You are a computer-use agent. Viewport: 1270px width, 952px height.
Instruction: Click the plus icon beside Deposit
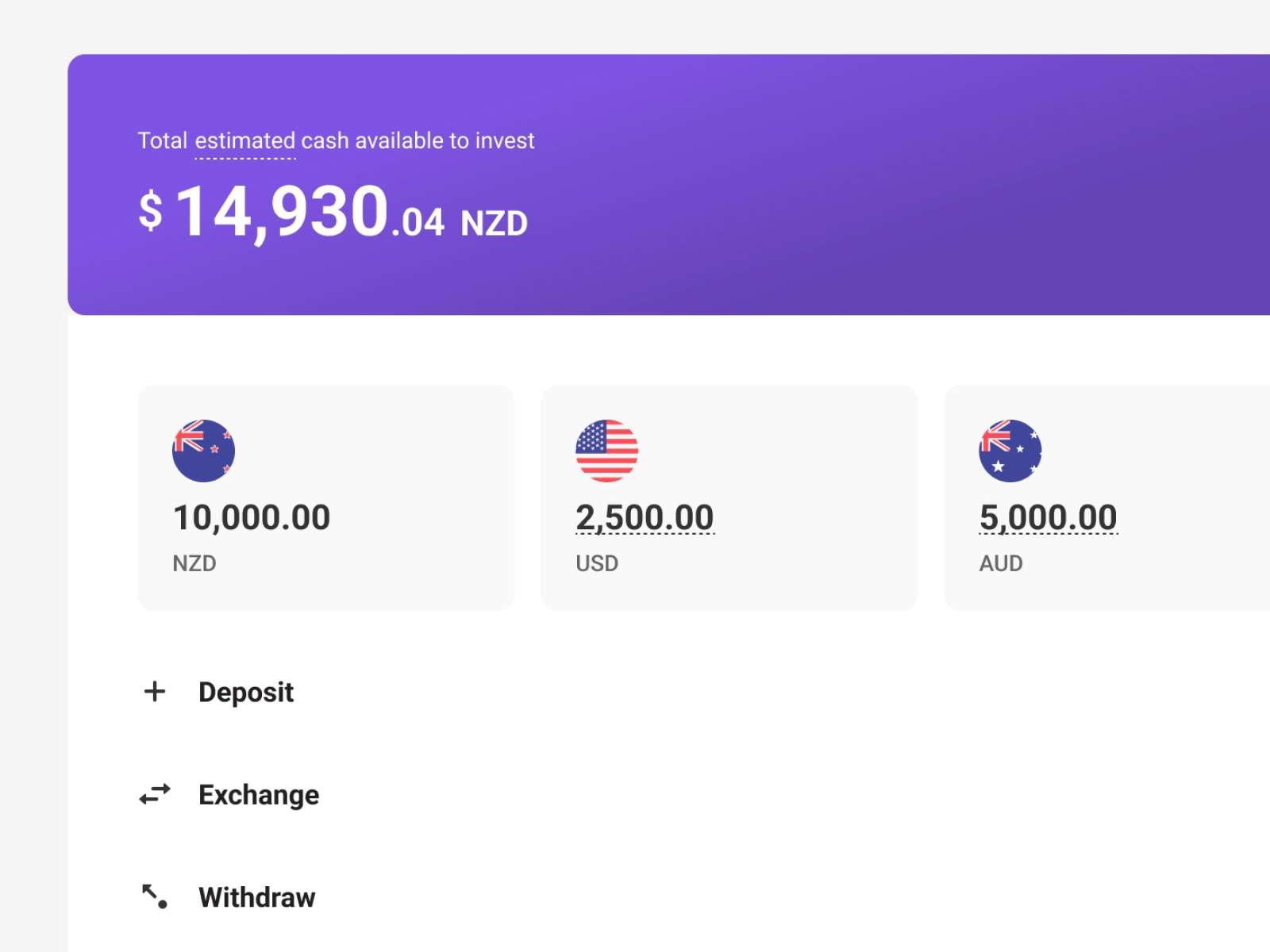[155, 692]
